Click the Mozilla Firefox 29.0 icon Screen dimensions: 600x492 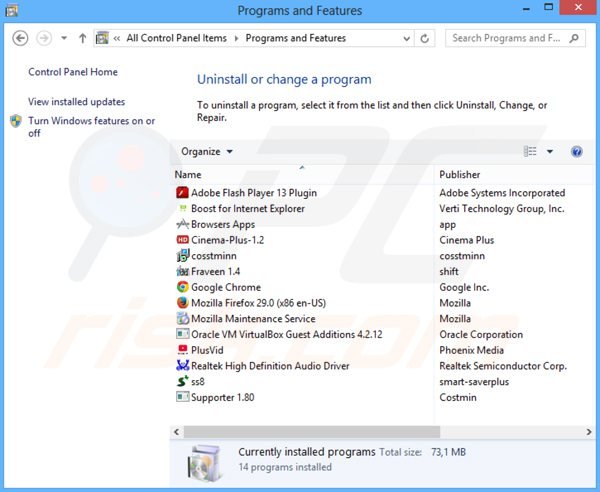tap(183, 303)
